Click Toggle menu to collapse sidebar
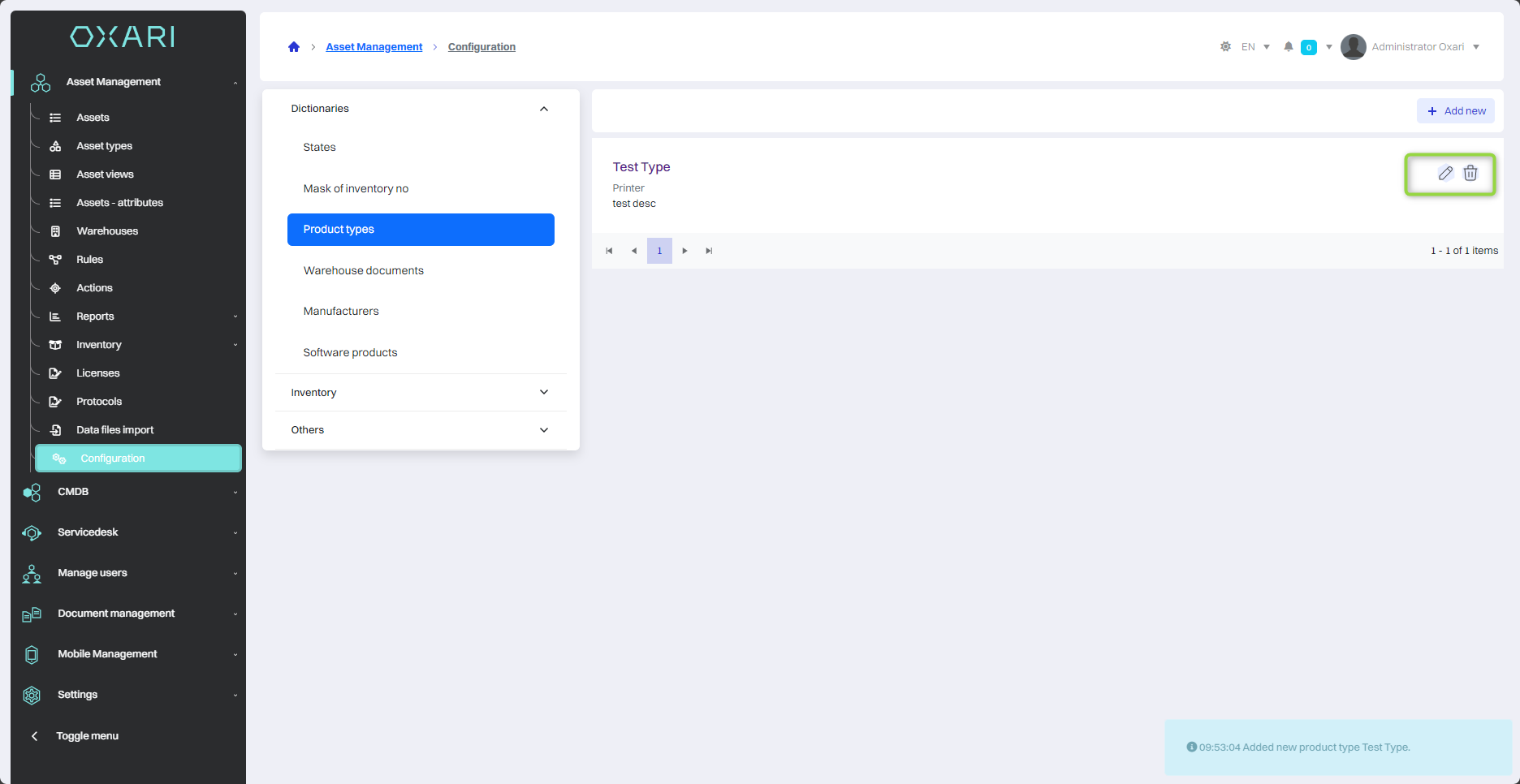 (x=87, y=736)
